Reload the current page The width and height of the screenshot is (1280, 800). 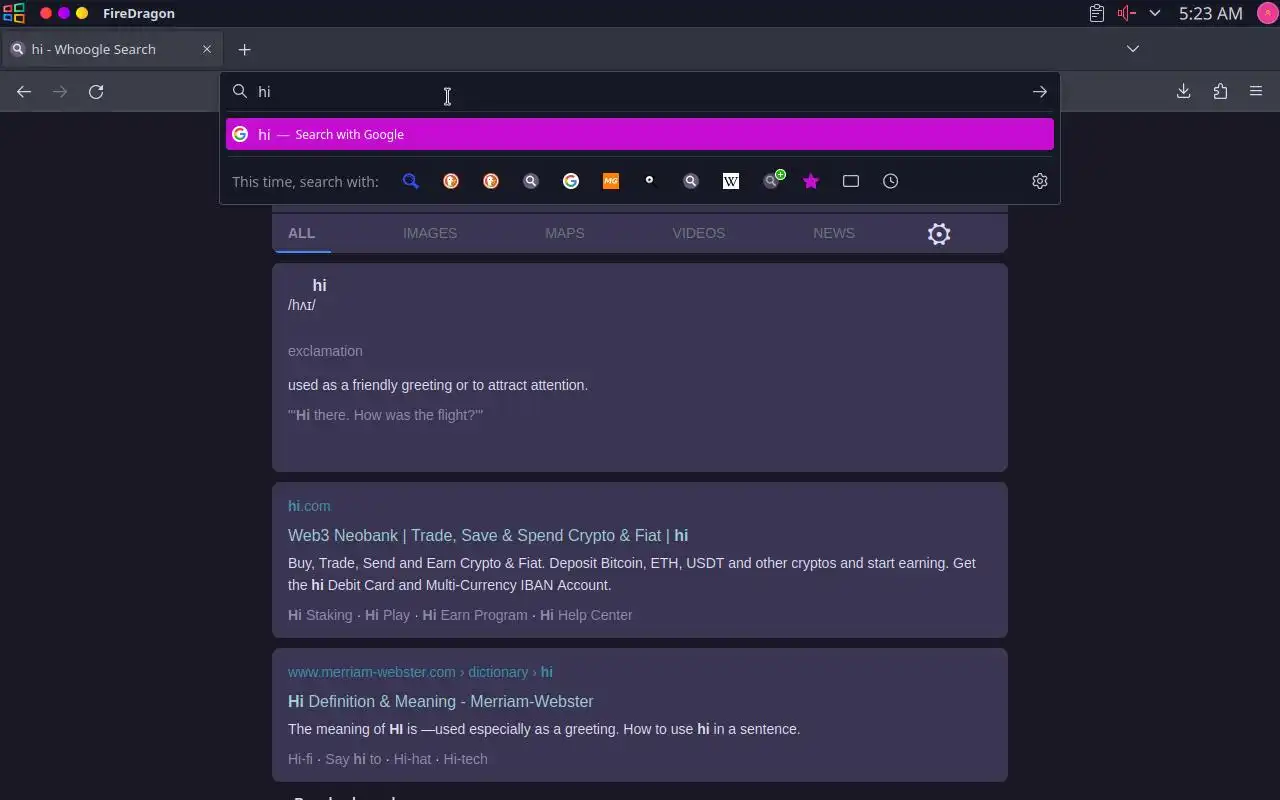pyautogui.click(x=96, y=92)
